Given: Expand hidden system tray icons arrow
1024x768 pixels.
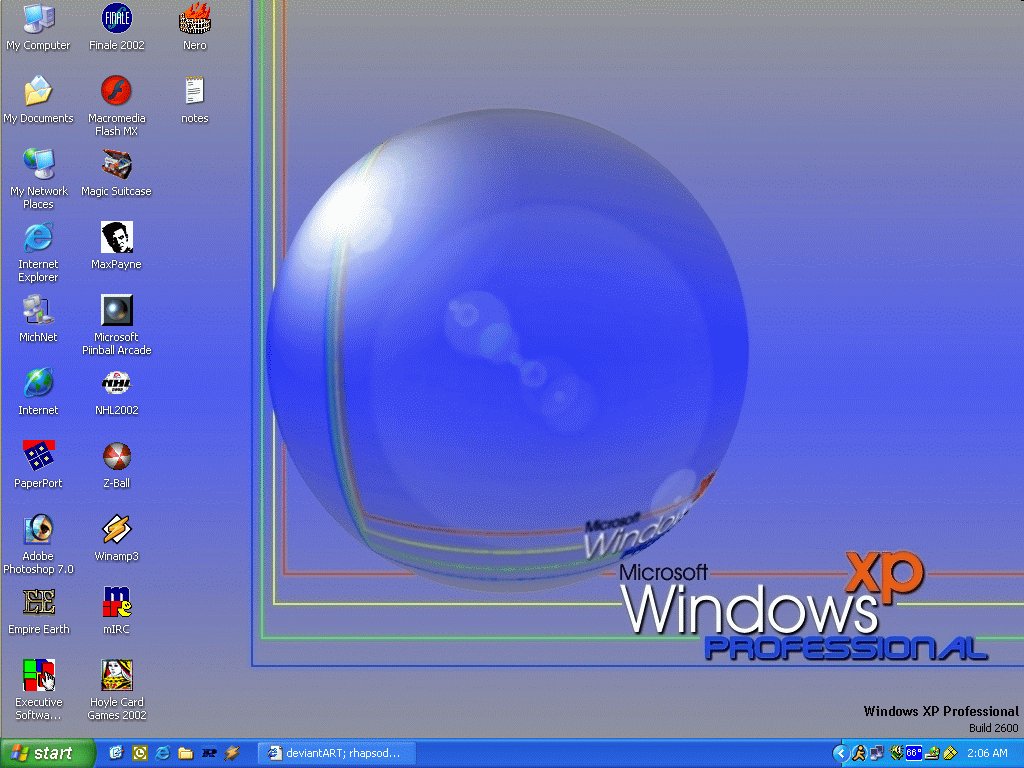Looking at the screenshot, I should point(840,753).
